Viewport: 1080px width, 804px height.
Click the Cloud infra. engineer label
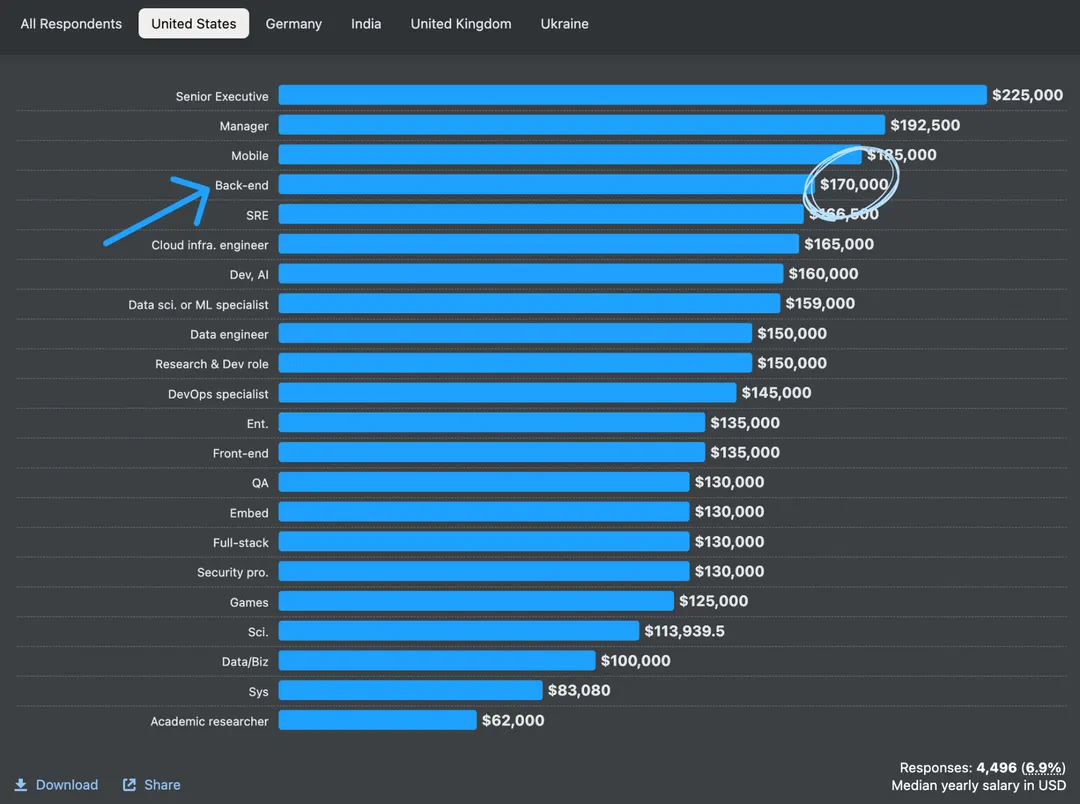(x=210, y=245)
